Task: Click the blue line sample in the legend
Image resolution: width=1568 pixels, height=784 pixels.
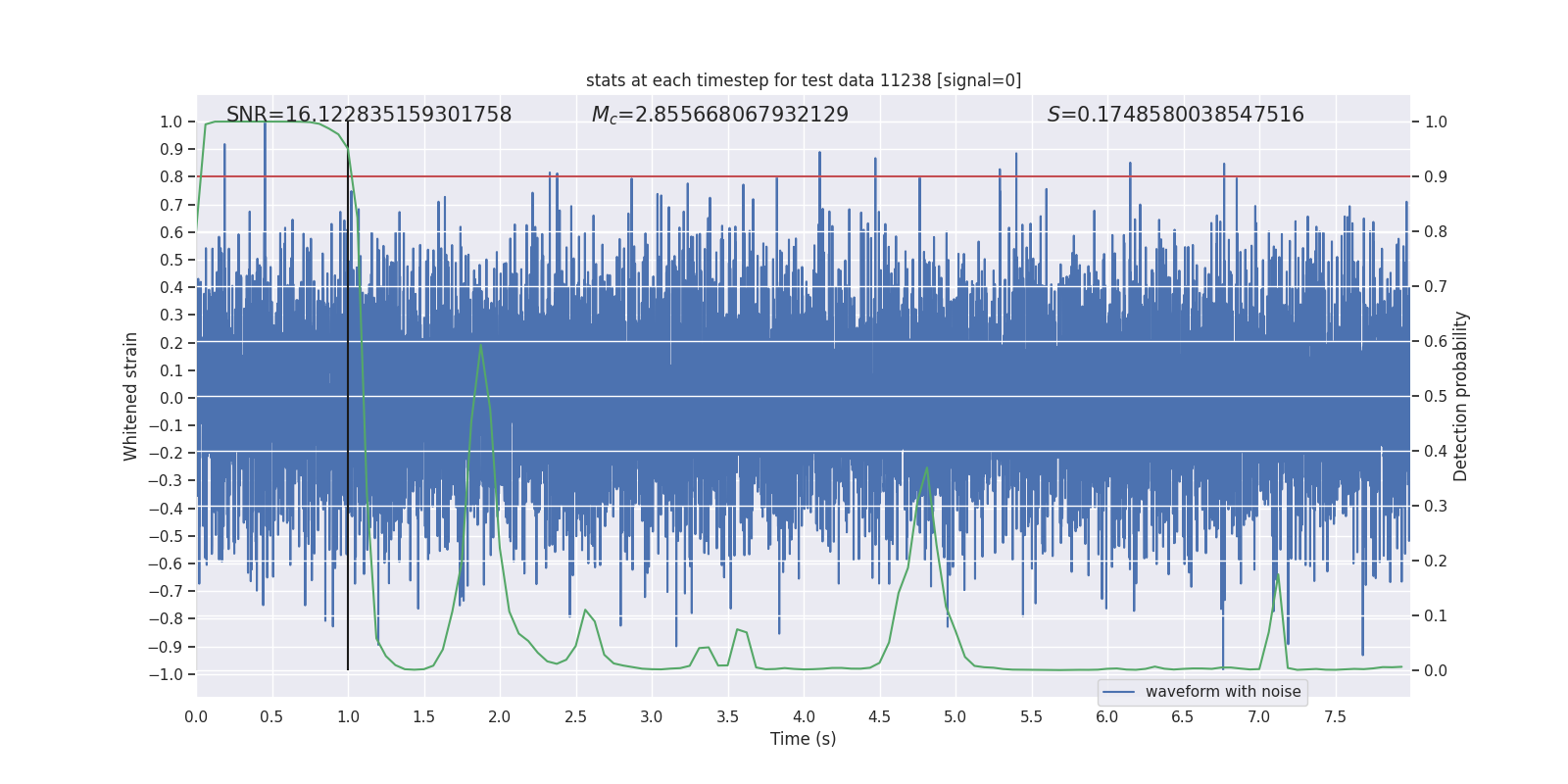Action: (x=1119, y=692)
